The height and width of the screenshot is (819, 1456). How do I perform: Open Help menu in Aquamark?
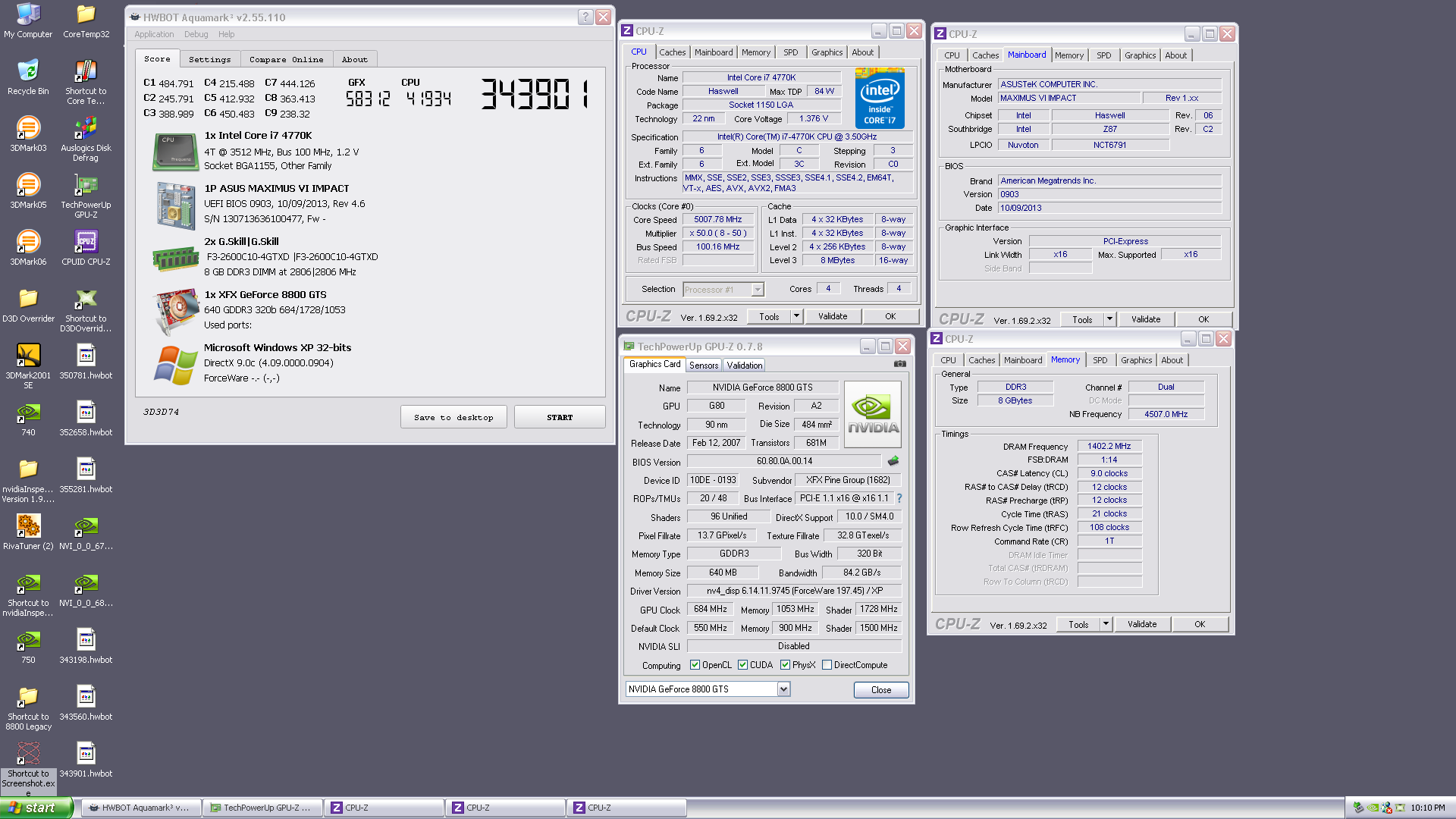(226, 34)
